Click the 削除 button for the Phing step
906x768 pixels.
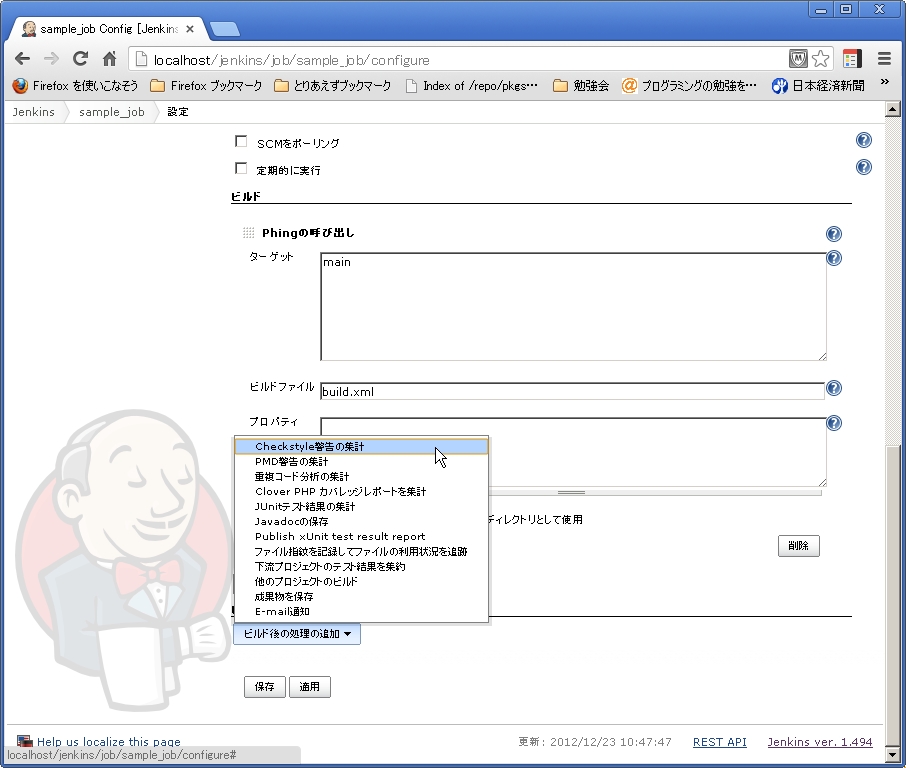point(799,546)
